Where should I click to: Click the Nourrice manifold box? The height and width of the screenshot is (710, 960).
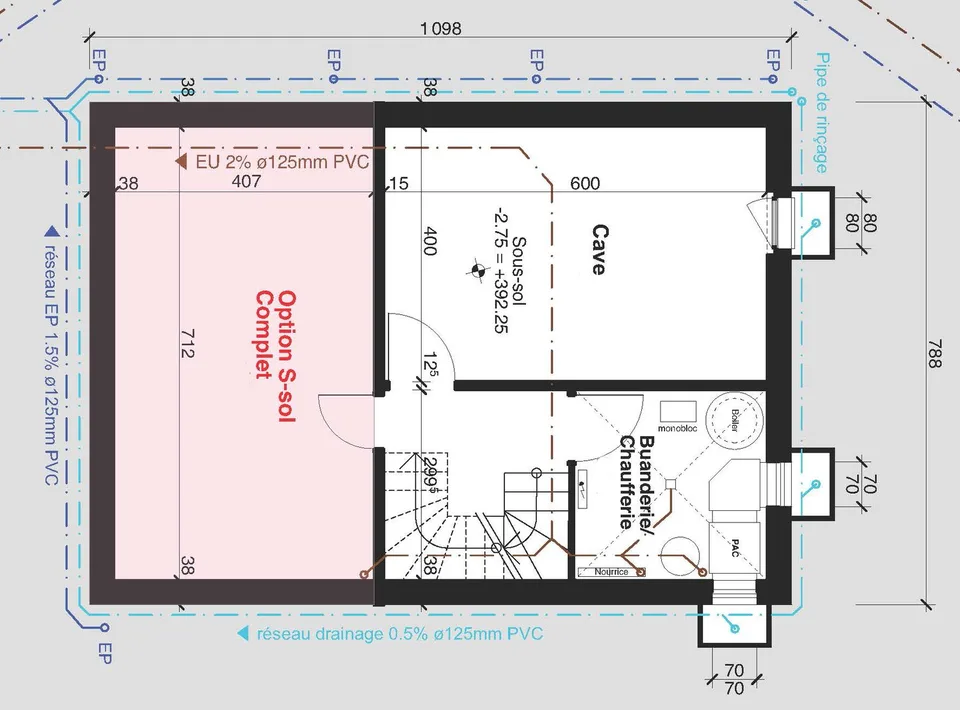pyautogui.click(x=611, y=572)
